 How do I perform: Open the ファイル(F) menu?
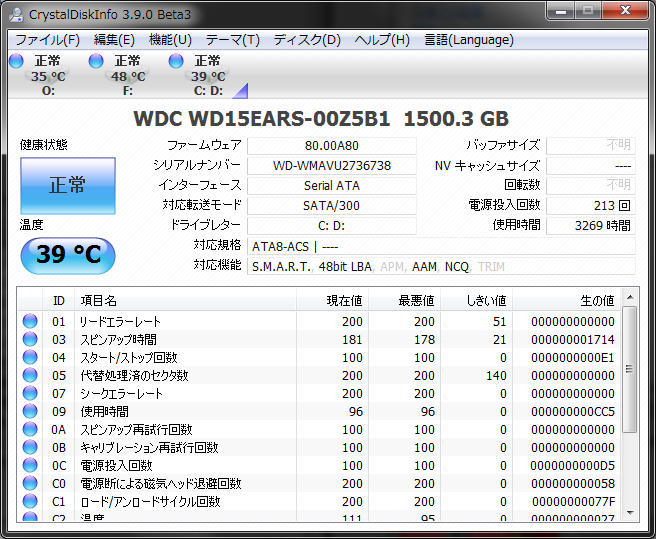(x=47, y=40)
